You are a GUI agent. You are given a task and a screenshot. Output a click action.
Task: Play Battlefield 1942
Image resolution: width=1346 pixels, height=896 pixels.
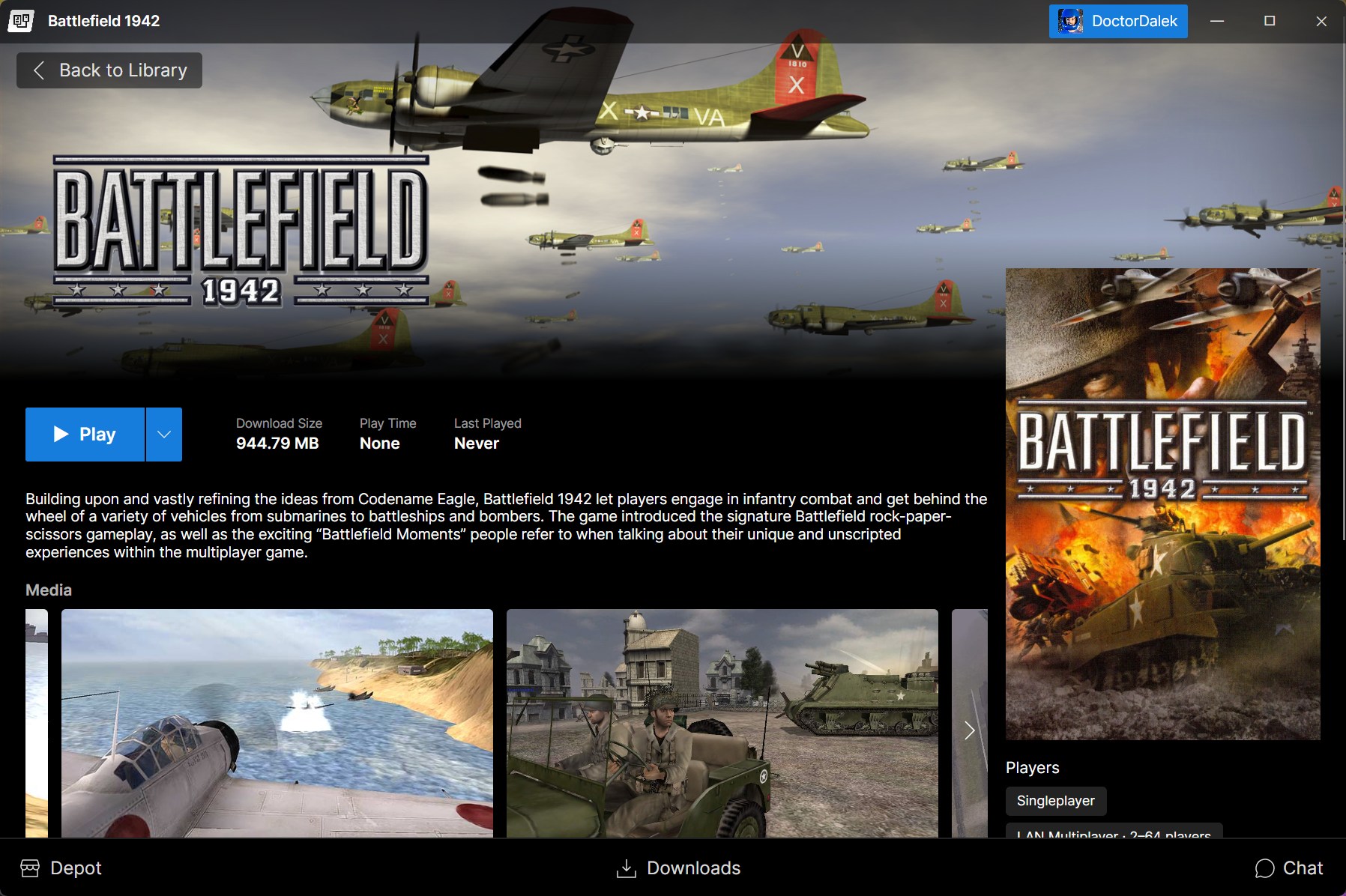[x=85, y=435]
